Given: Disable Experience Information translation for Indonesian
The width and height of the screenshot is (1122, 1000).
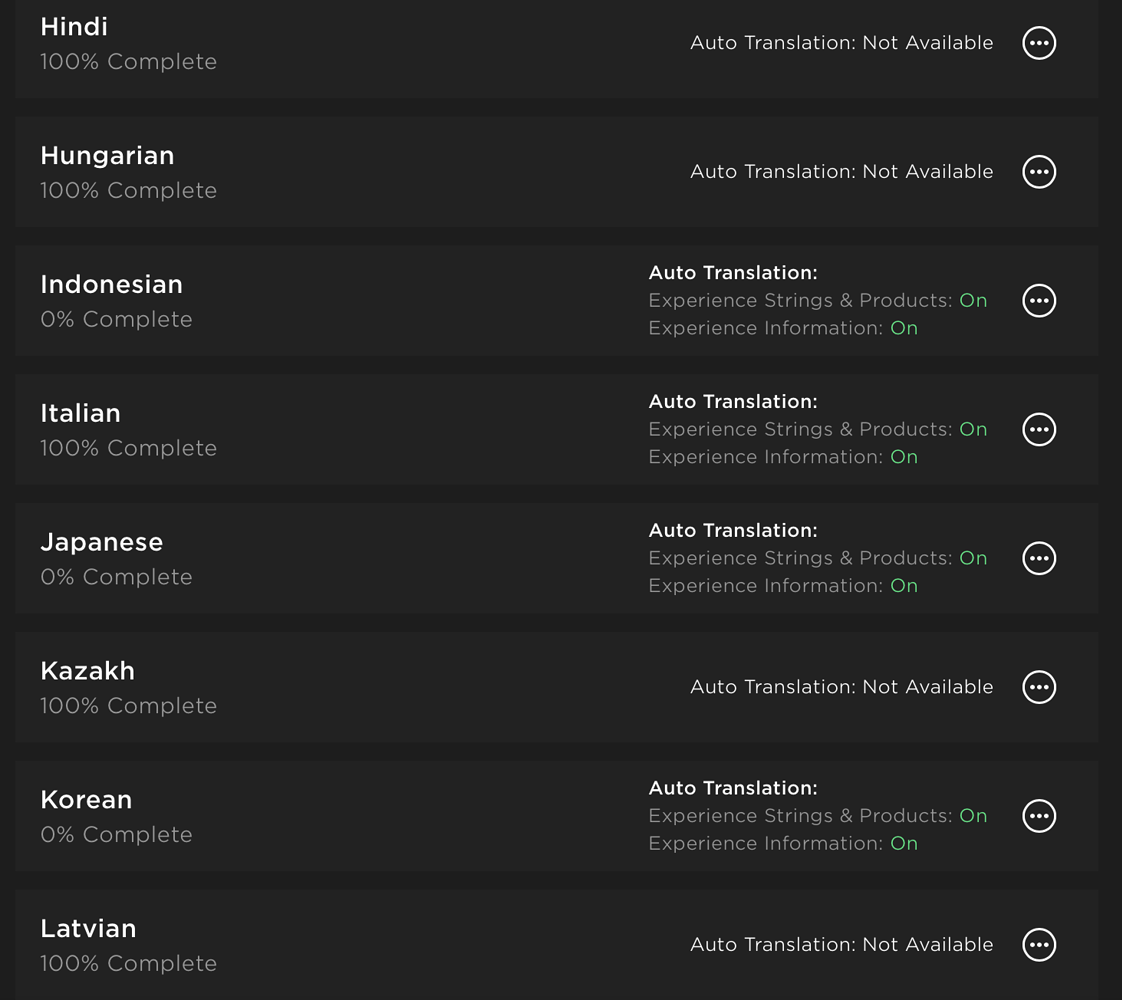Looking at the screenshot, I should point(903,328).
